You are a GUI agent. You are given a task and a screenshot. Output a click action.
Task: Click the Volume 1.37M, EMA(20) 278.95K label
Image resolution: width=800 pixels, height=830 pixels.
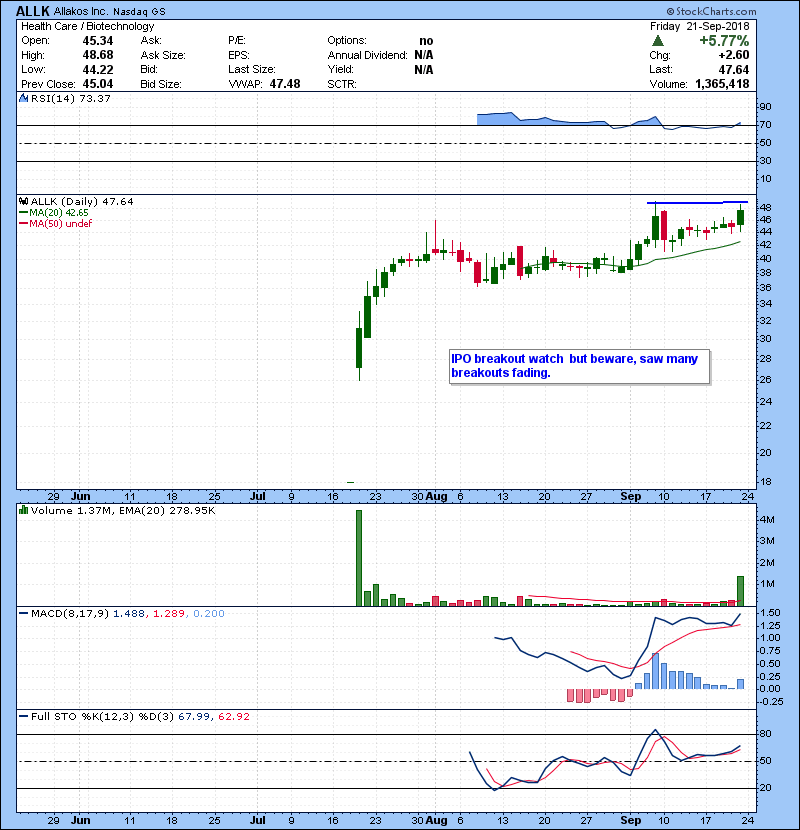[123, 510]
